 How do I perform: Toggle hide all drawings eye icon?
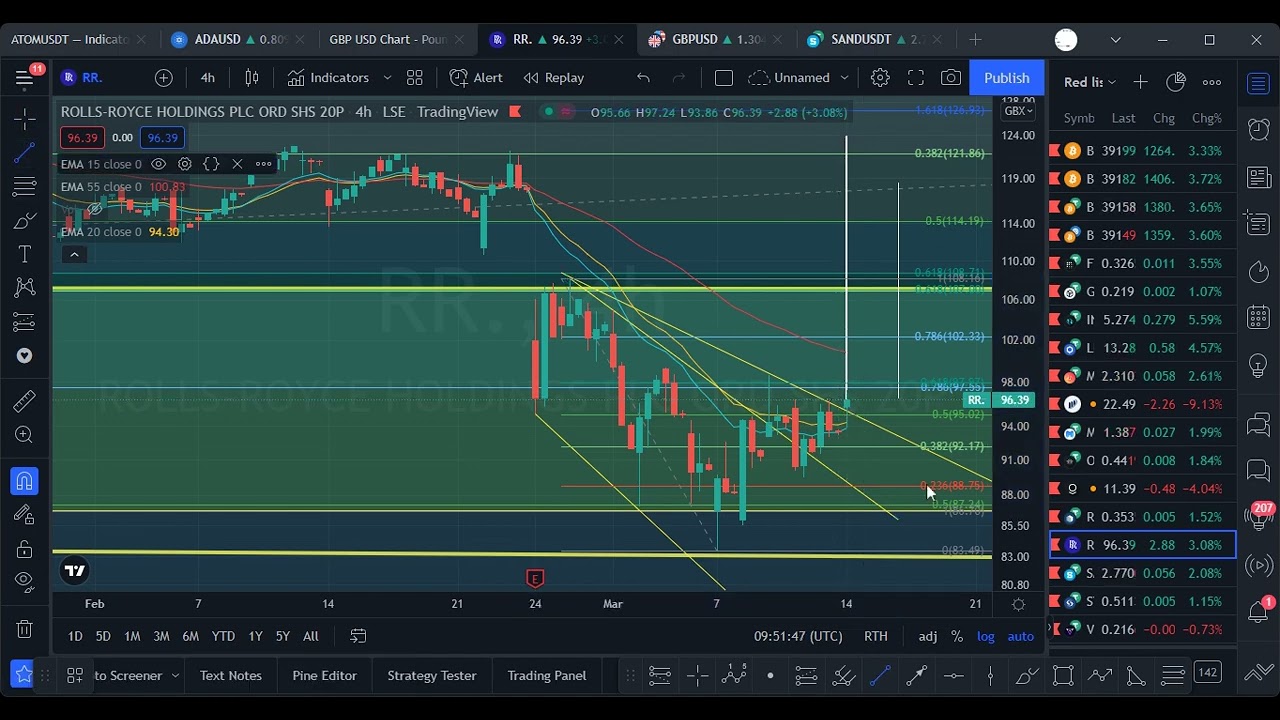point(25,582)
